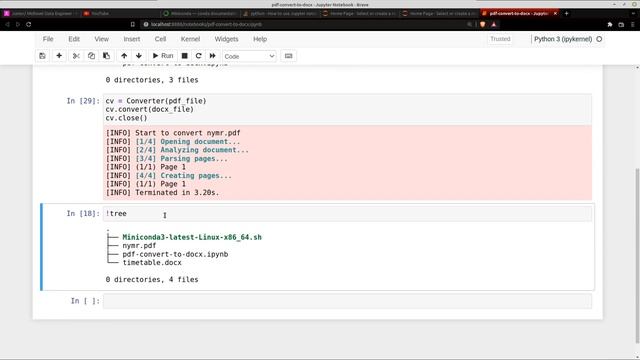The height and width of the screenshot is (360, 640).
Task: Save notebook with the floppy disk icon
Action: pos(42,56)
